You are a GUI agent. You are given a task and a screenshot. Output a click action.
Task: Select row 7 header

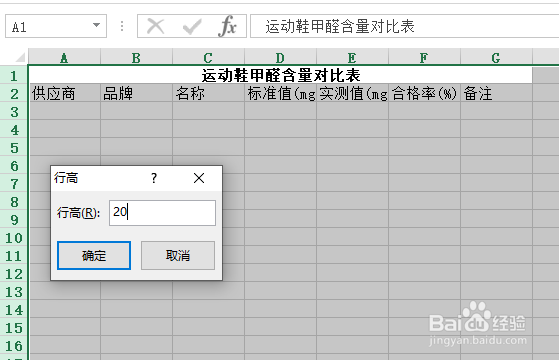pyautogui.click(x=14, y=184)
